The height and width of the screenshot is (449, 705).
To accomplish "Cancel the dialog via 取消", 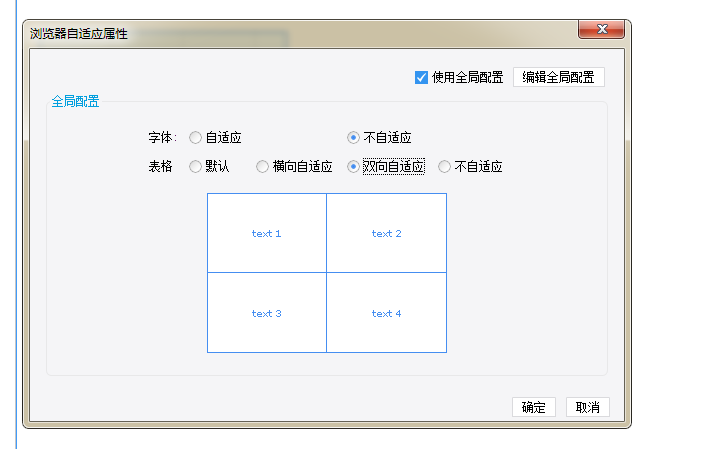I will tap(588, 407).
